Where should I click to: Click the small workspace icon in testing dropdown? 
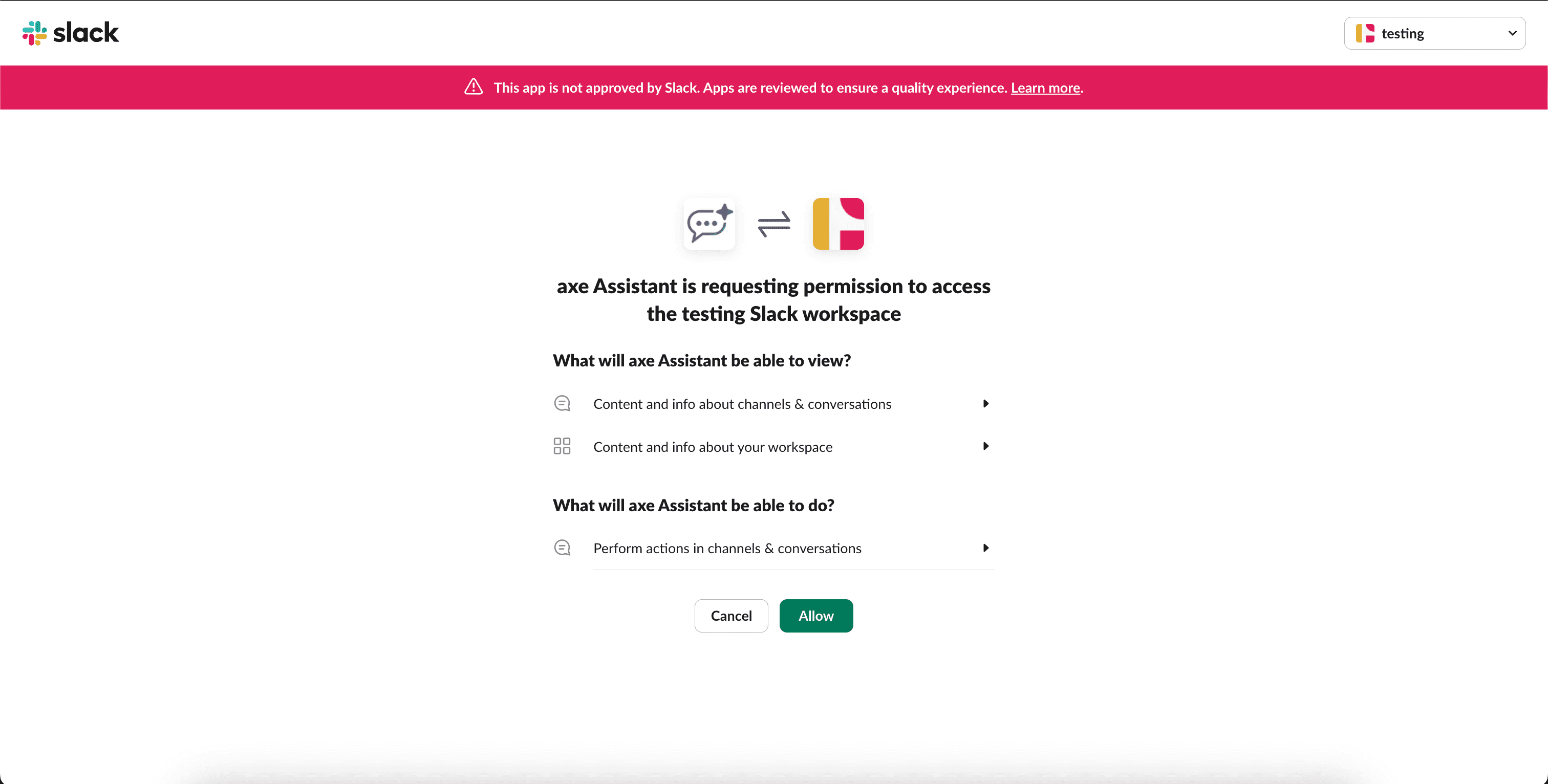tap(1365, 34)
